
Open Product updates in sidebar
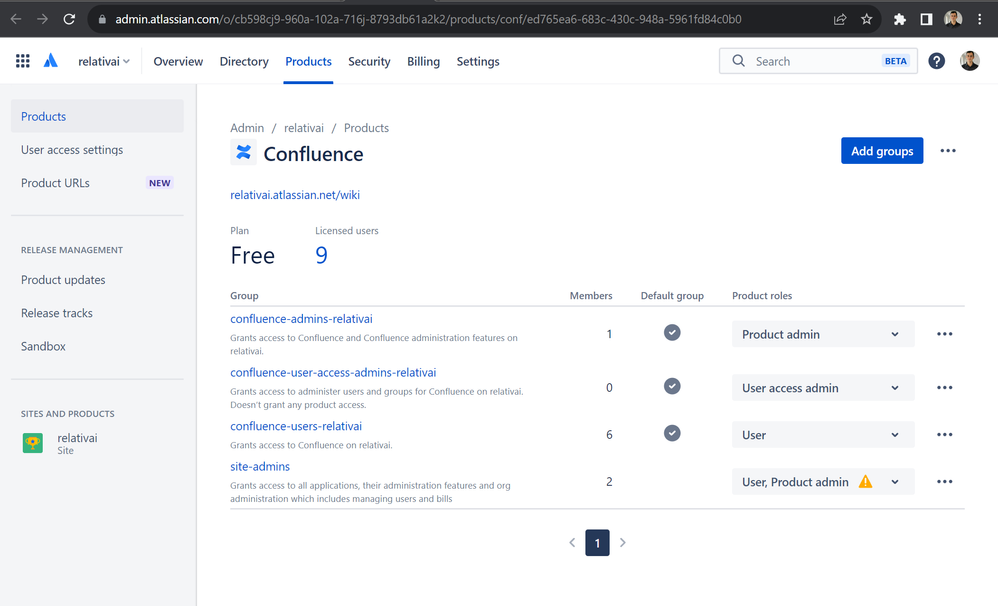coord(97,279)
